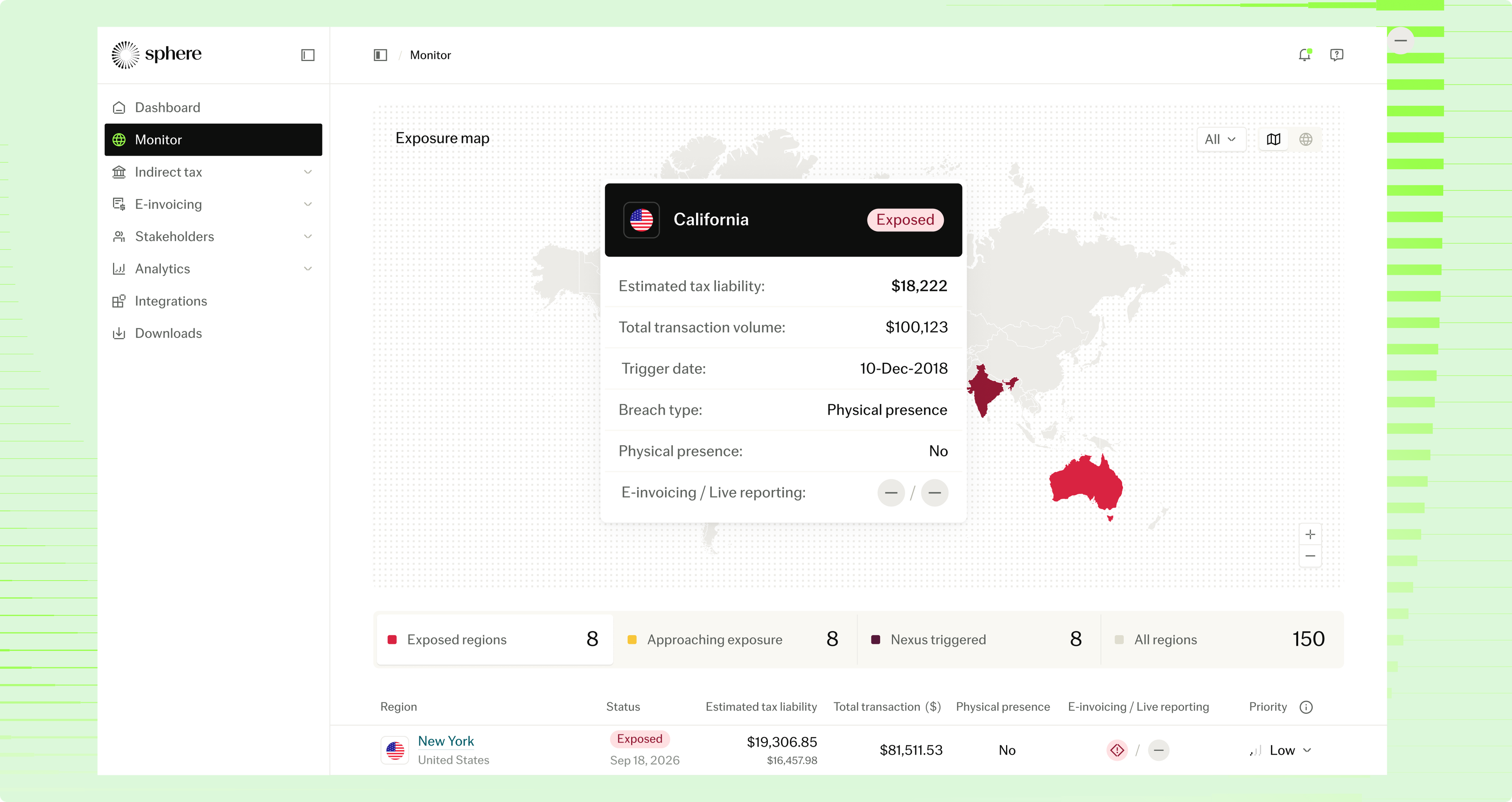Expand E-invoicing submenu chevron

click(x=308, y=204)
